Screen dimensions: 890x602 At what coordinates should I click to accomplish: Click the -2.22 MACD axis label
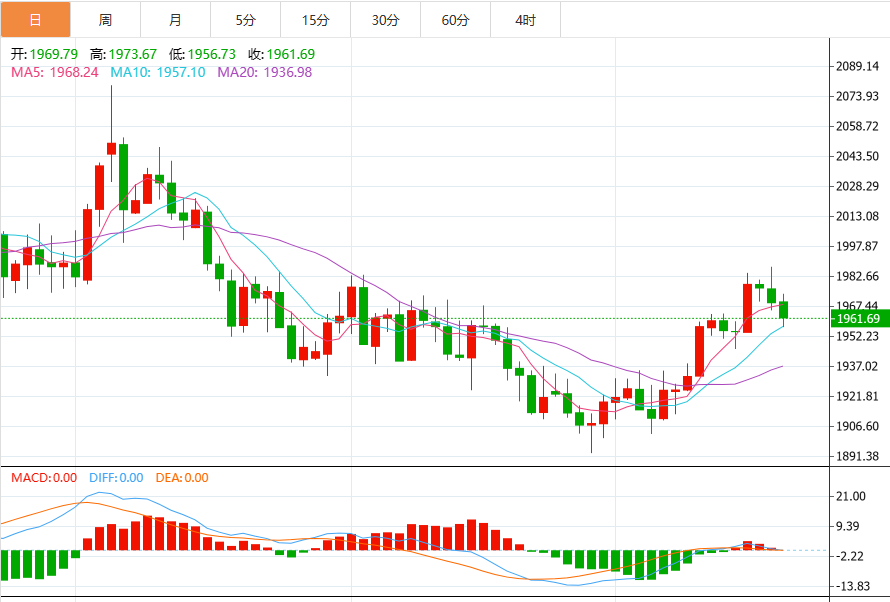pos(850,557)
